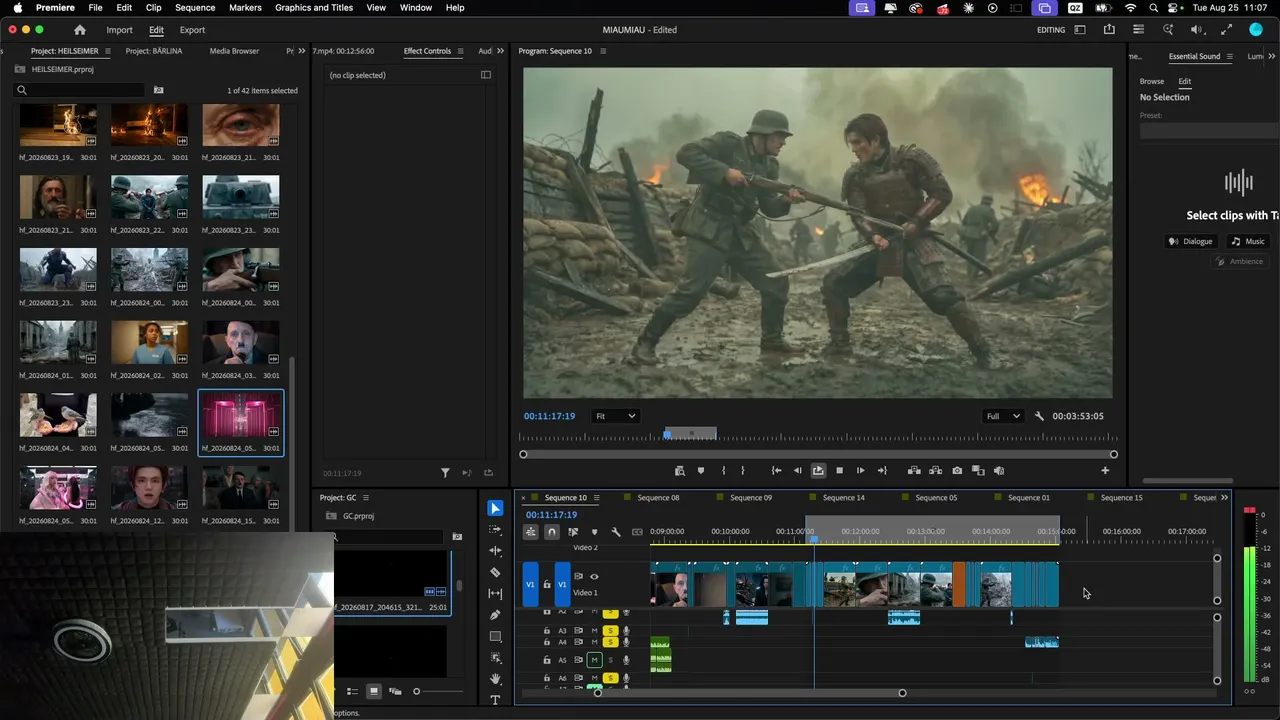Select the Type tool
The image size is (1280, 720).
point(495,700)
